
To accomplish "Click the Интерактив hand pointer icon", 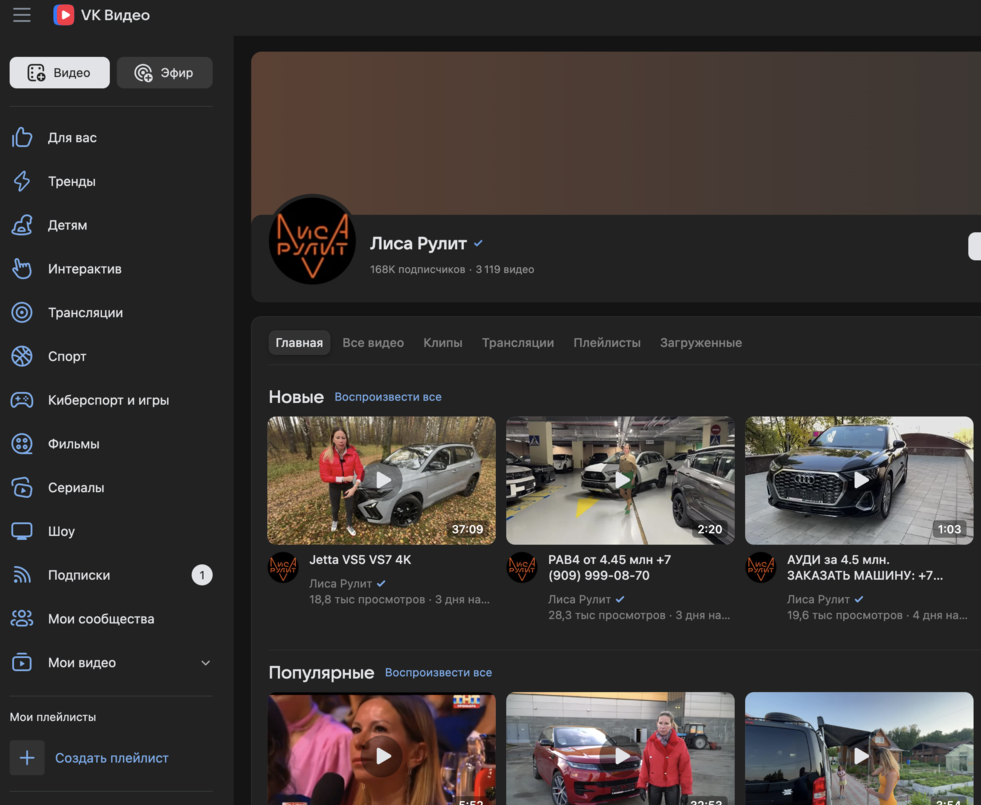I will (22, 269).
